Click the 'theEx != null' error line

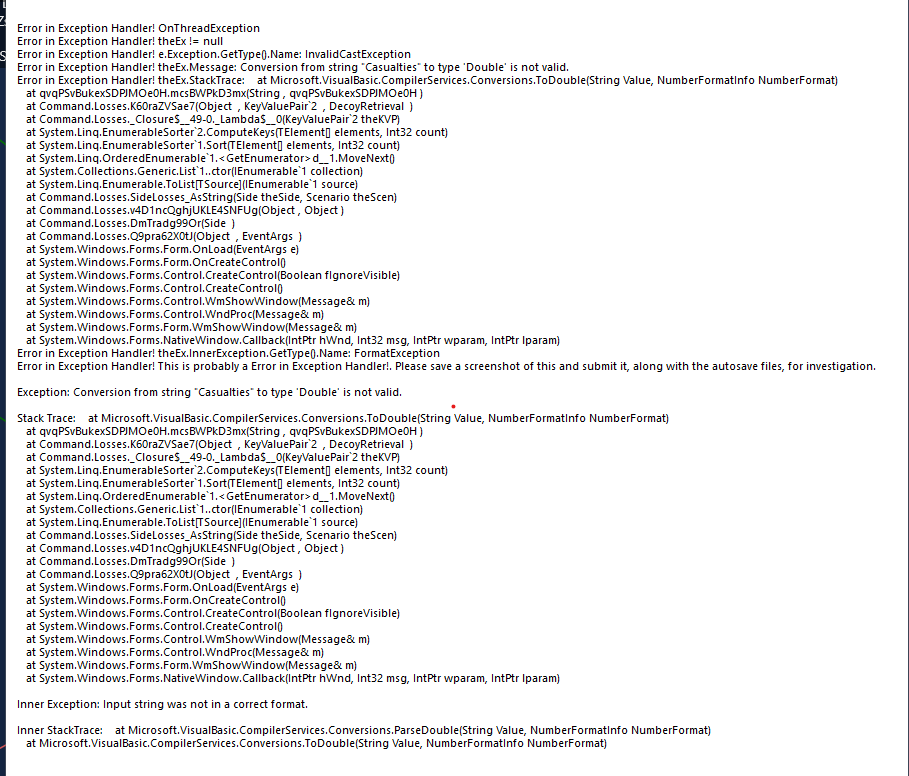point(119,41)
